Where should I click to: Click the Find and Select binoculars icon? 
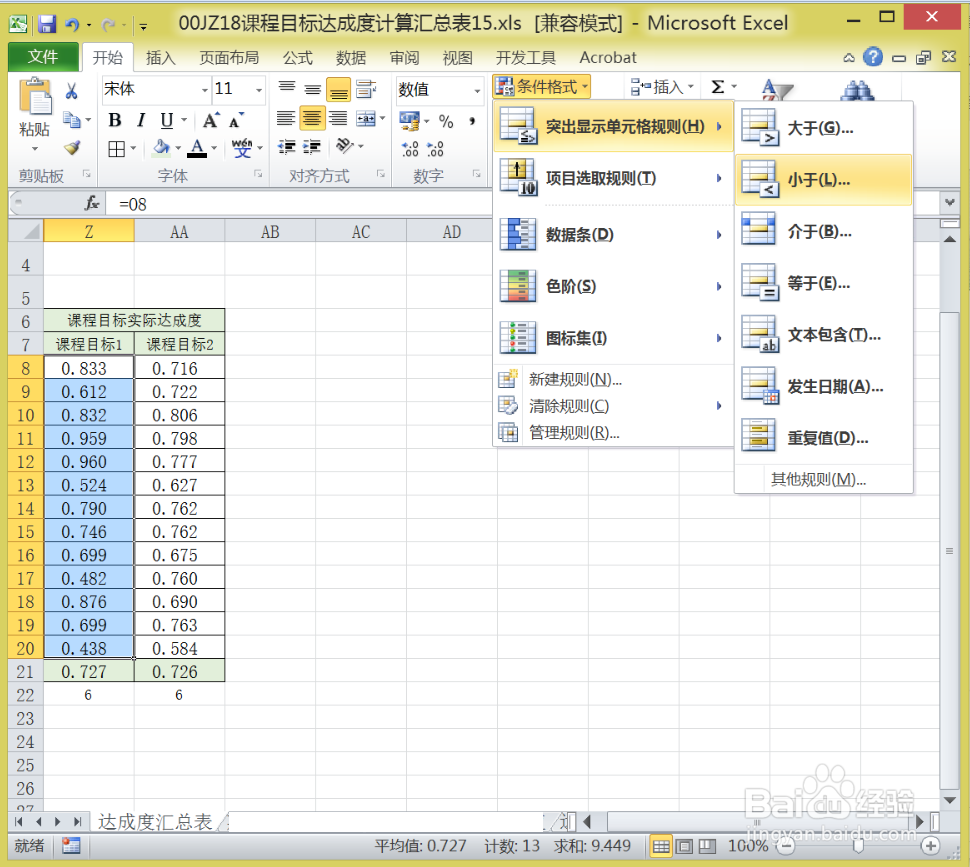857,91
